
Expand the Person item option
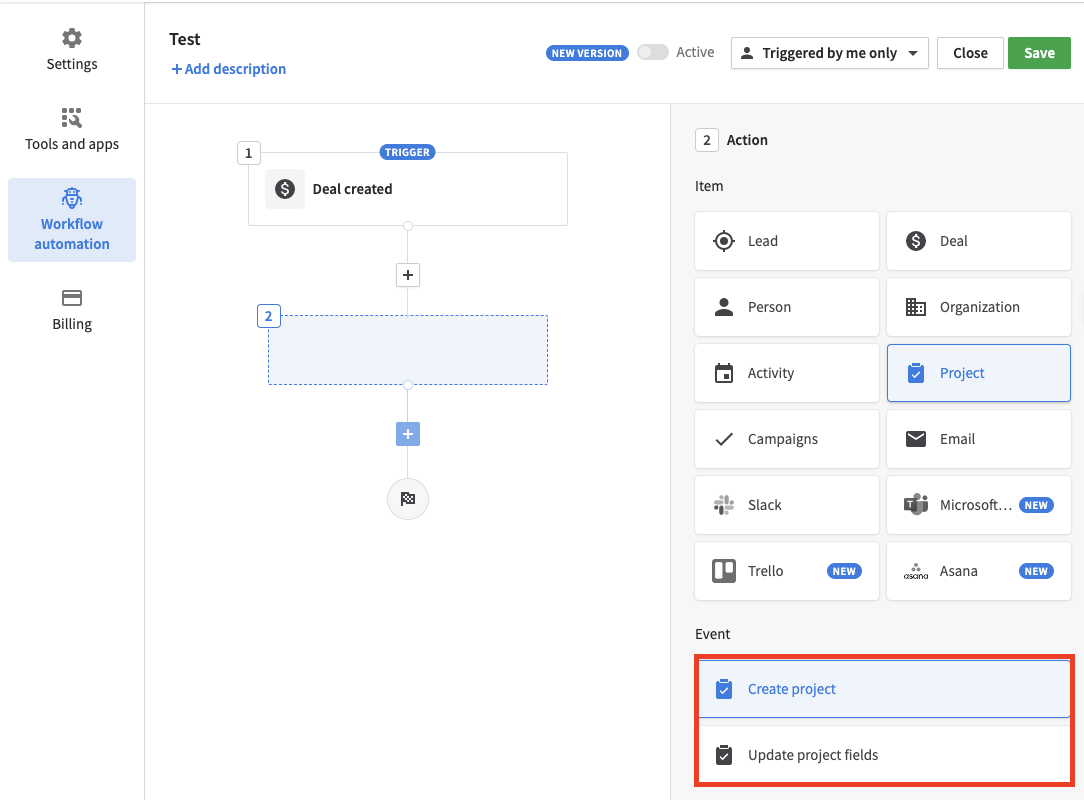[x=785, y=307]
